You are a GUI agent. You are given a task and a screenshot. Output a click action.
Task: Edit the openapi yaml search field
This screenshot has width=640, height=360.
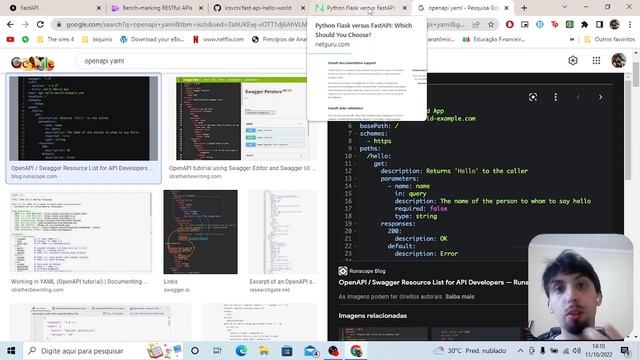point(192,61)
